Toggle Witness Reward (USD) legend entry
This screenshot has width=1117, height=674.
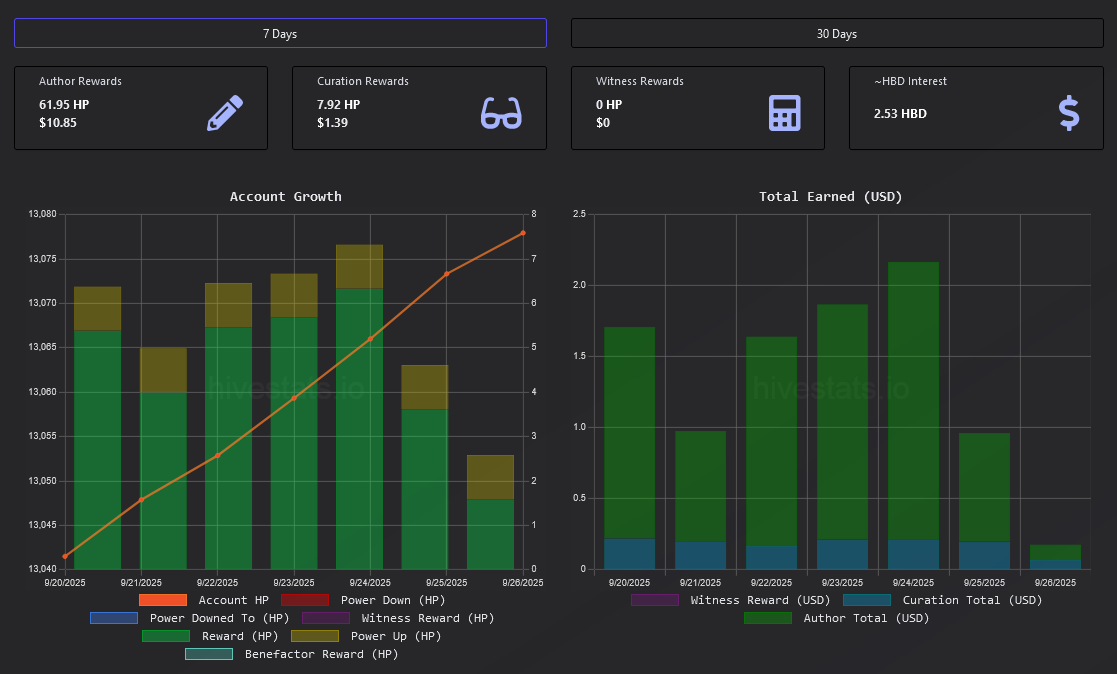click(x=654, y=600)
